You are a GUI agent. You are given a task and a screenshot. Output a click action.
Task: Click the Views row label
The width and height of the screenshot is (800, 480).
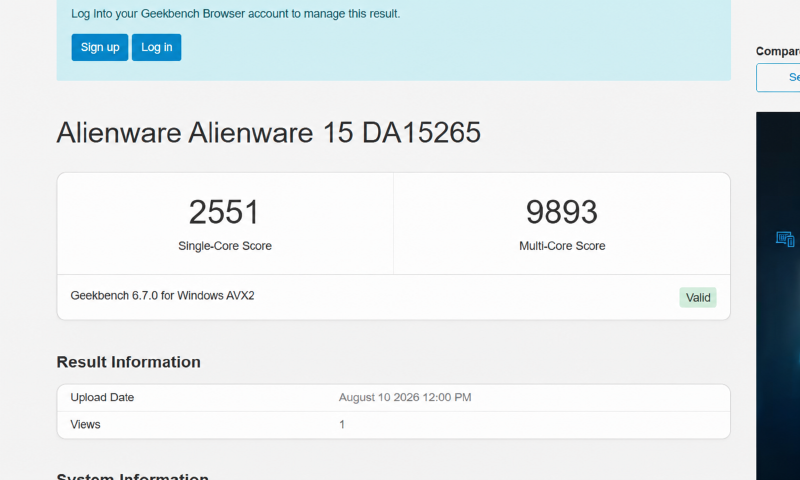(85, 424)
